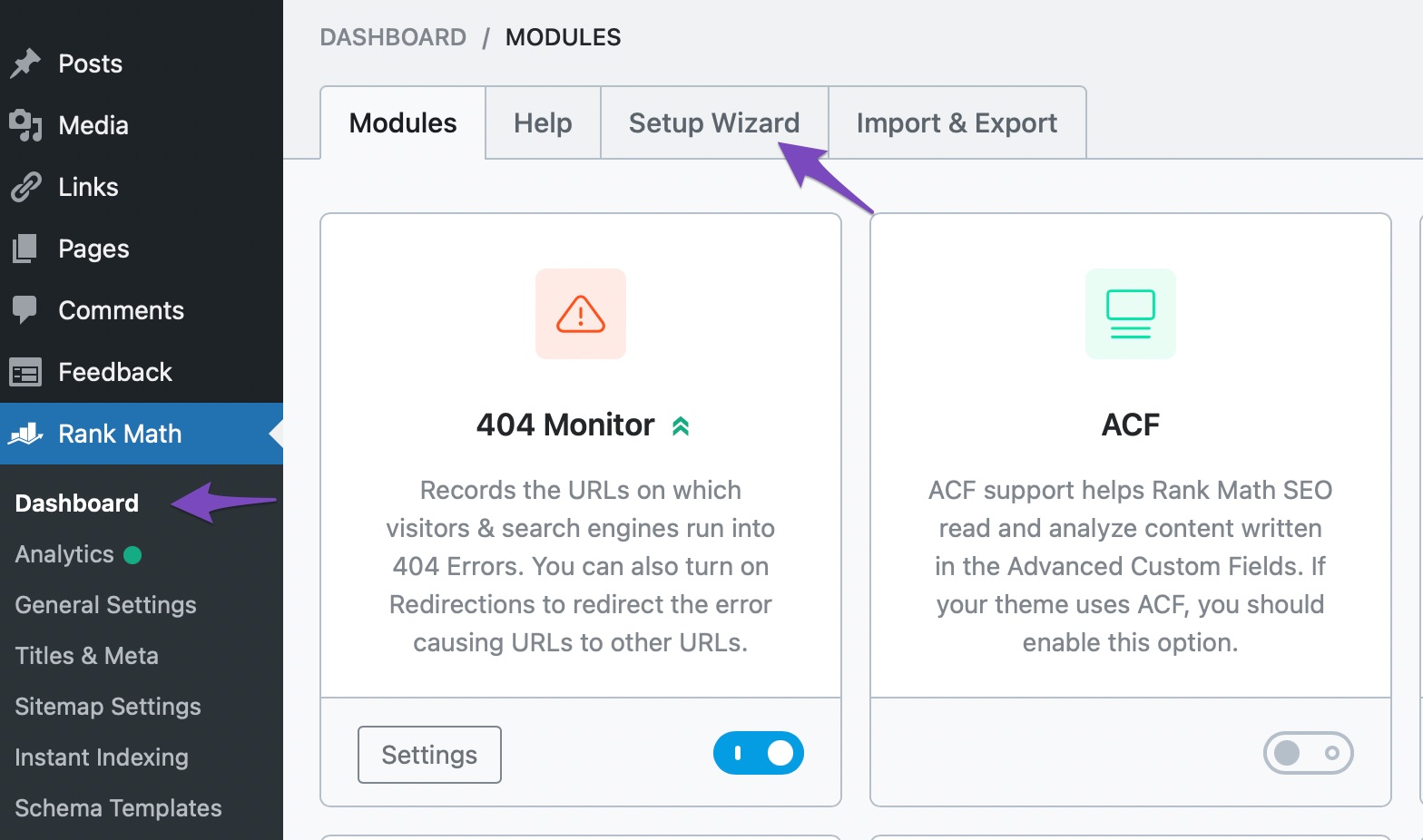Click the Pages icon in sidebar
Viewport: 1423px width, 840px height.
coord(25,249)
